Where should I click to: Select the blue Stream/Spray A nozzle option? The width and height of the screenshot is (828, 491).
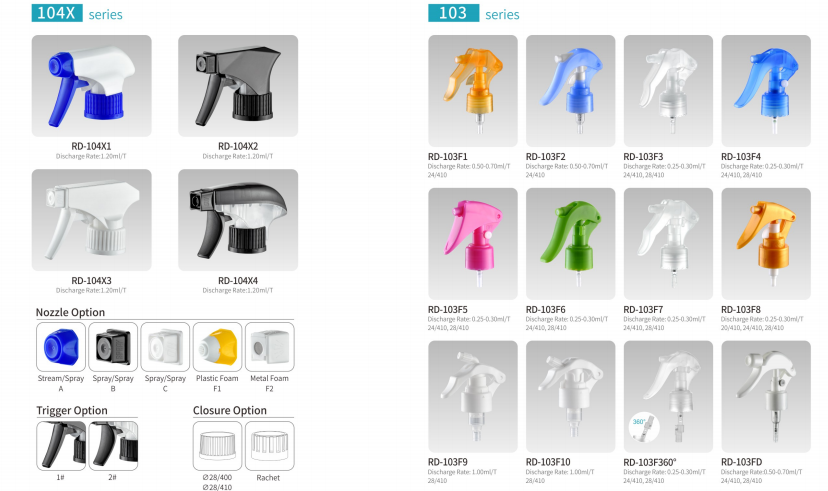[x=61, y=347]
